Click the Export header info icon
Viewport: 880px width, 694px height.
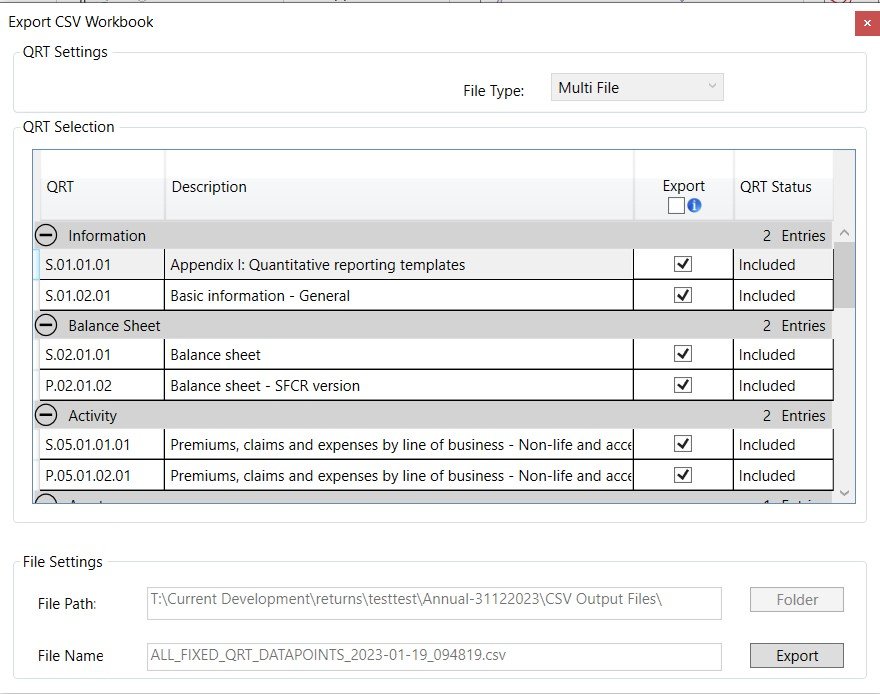tap(694, 205)
